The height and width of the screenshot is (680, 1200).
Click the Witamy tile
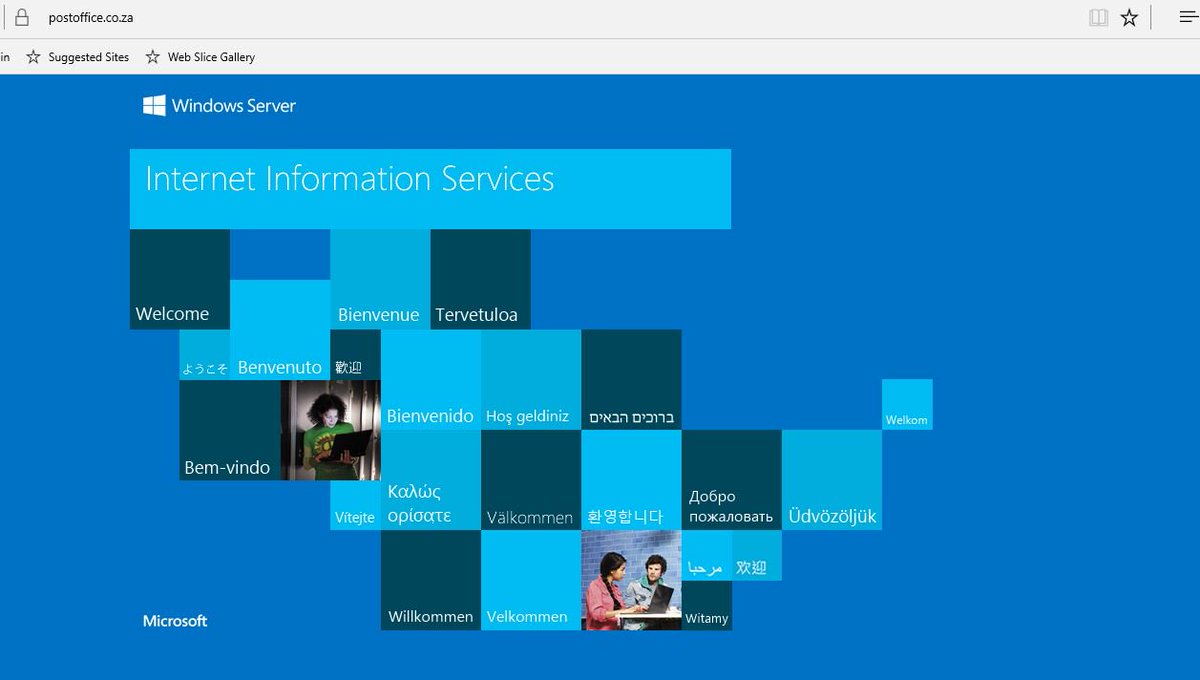tap(707, 605)
